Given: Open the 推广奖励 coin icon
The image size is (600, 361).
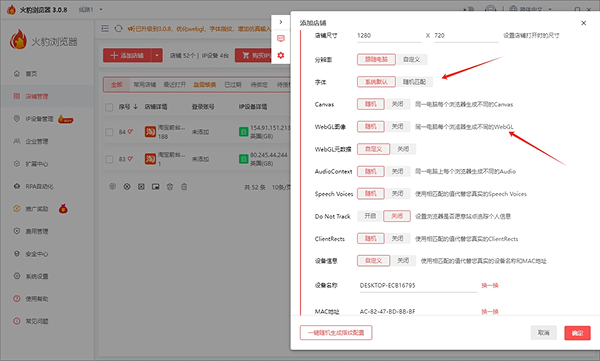Looking at the screenshot, I should click(16, 209).
